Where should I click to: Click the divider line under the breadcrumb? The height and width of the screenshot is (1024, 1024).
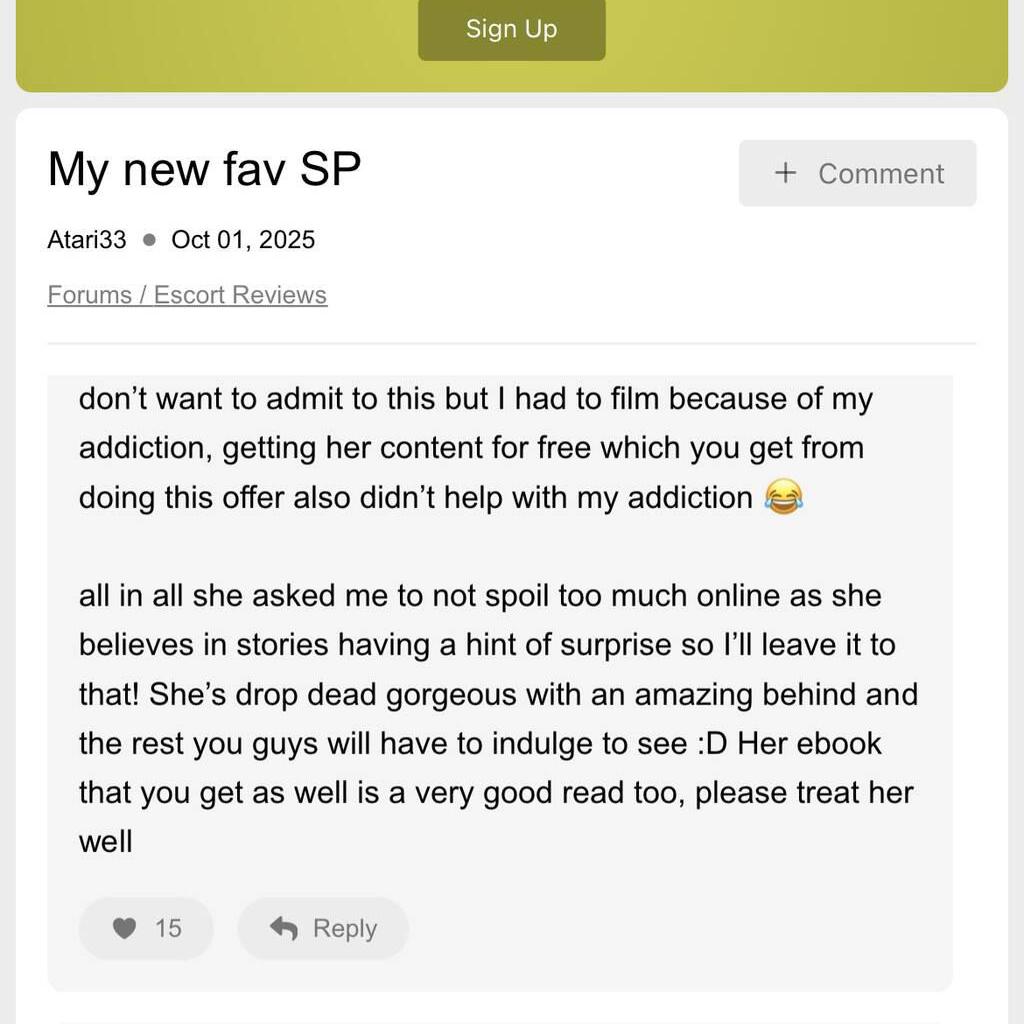tap(511, 343)
